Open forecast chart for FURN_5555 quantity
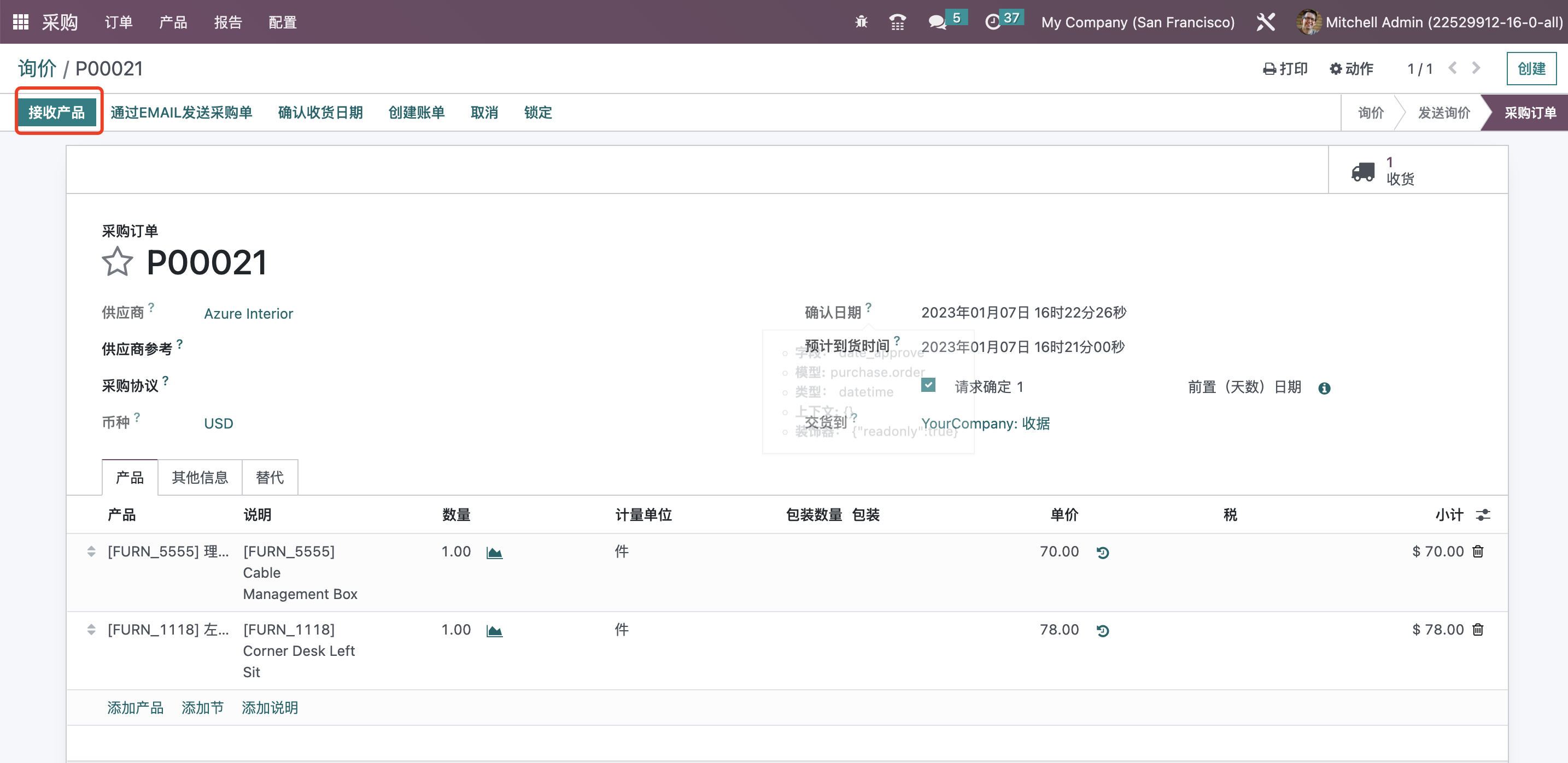 [494, 553]
